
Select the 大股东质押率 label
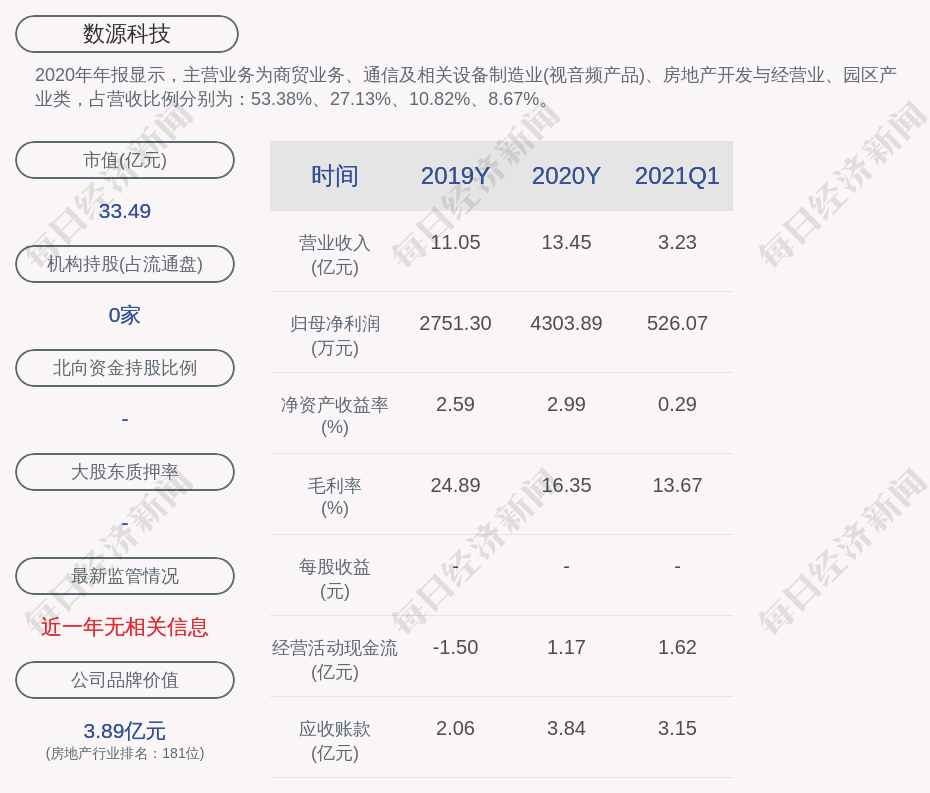[x=125, y=472]
